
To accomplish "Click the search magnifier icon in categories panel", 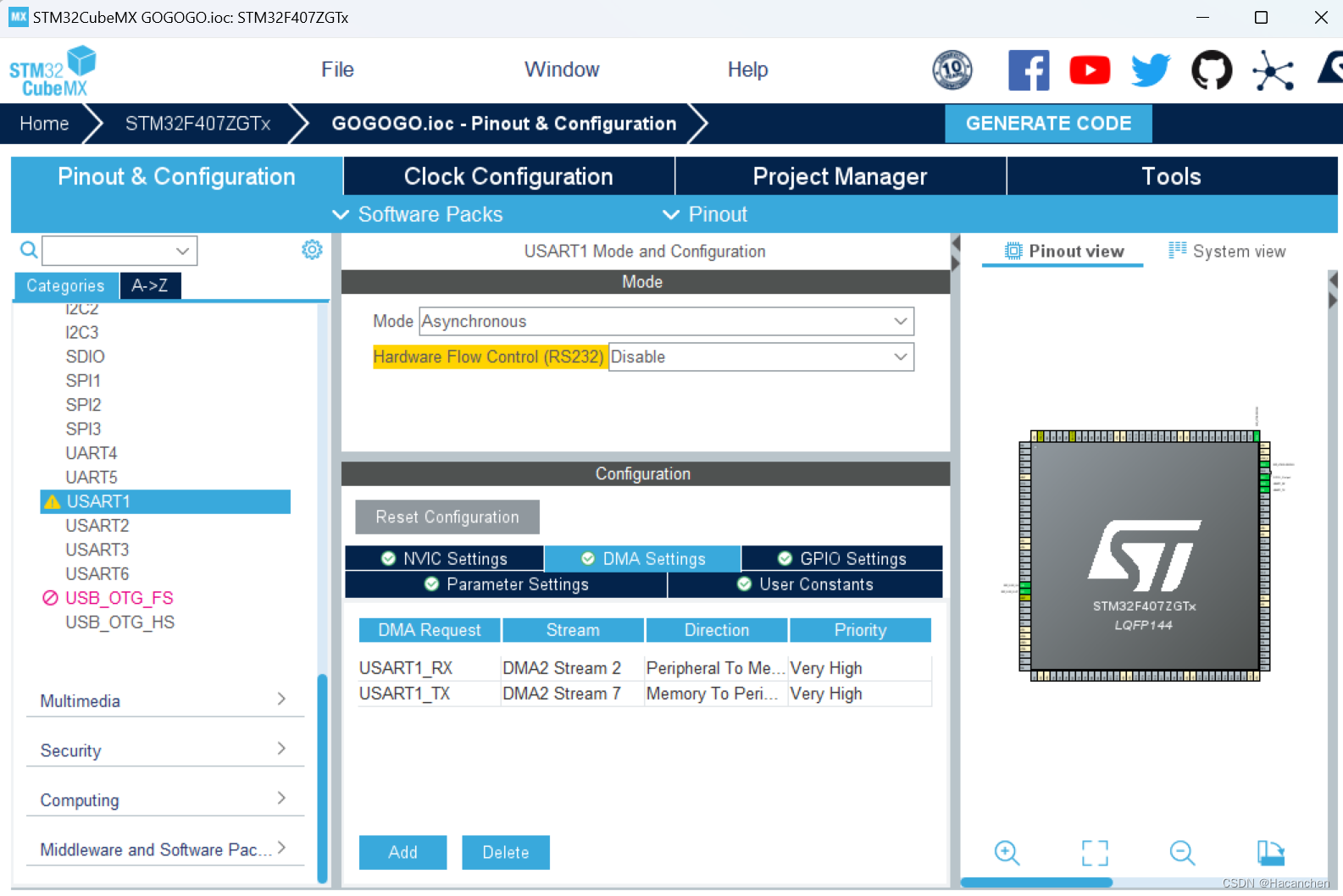I will coord(29,250).
